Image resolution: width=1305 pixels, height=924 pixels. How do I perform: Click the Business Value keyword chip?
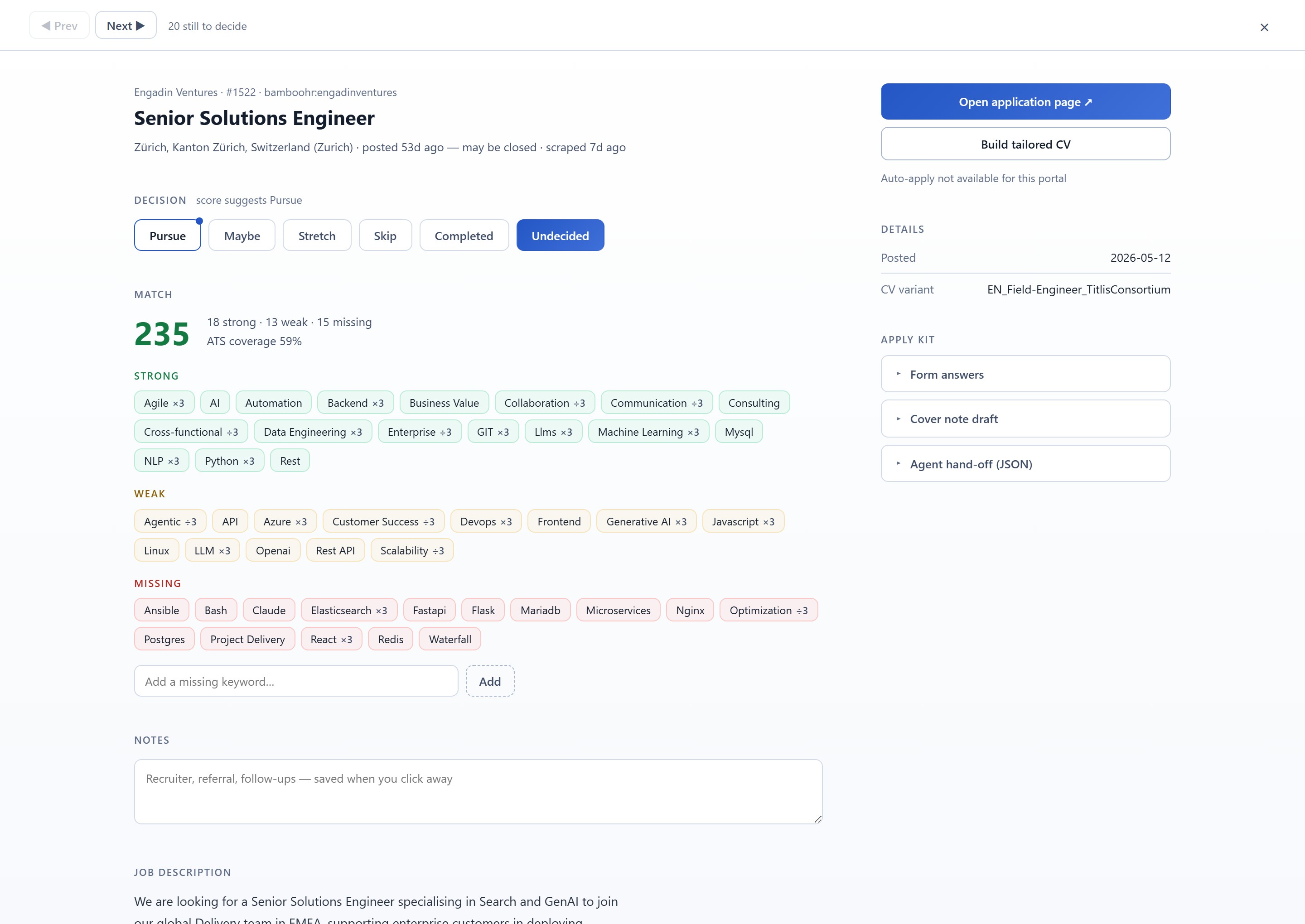[444, 403]
